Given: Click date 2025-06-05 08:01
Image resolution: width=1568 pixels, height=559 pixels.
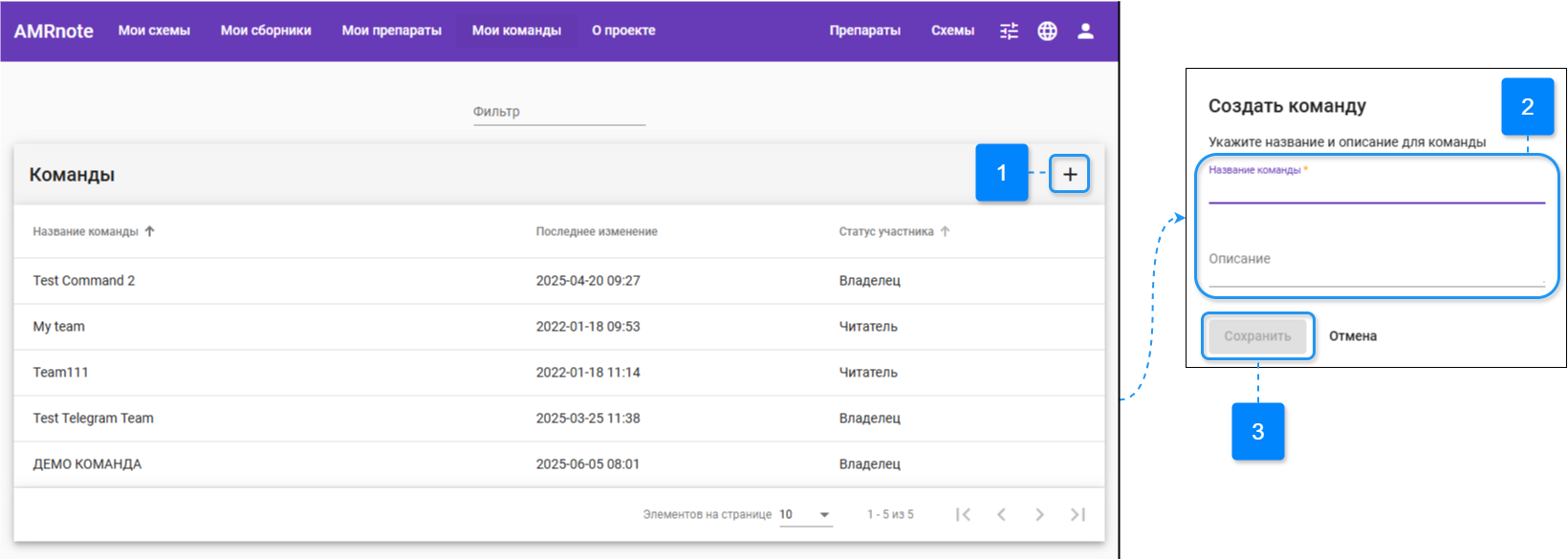Looking at the screenshot, I should point(588,464).
